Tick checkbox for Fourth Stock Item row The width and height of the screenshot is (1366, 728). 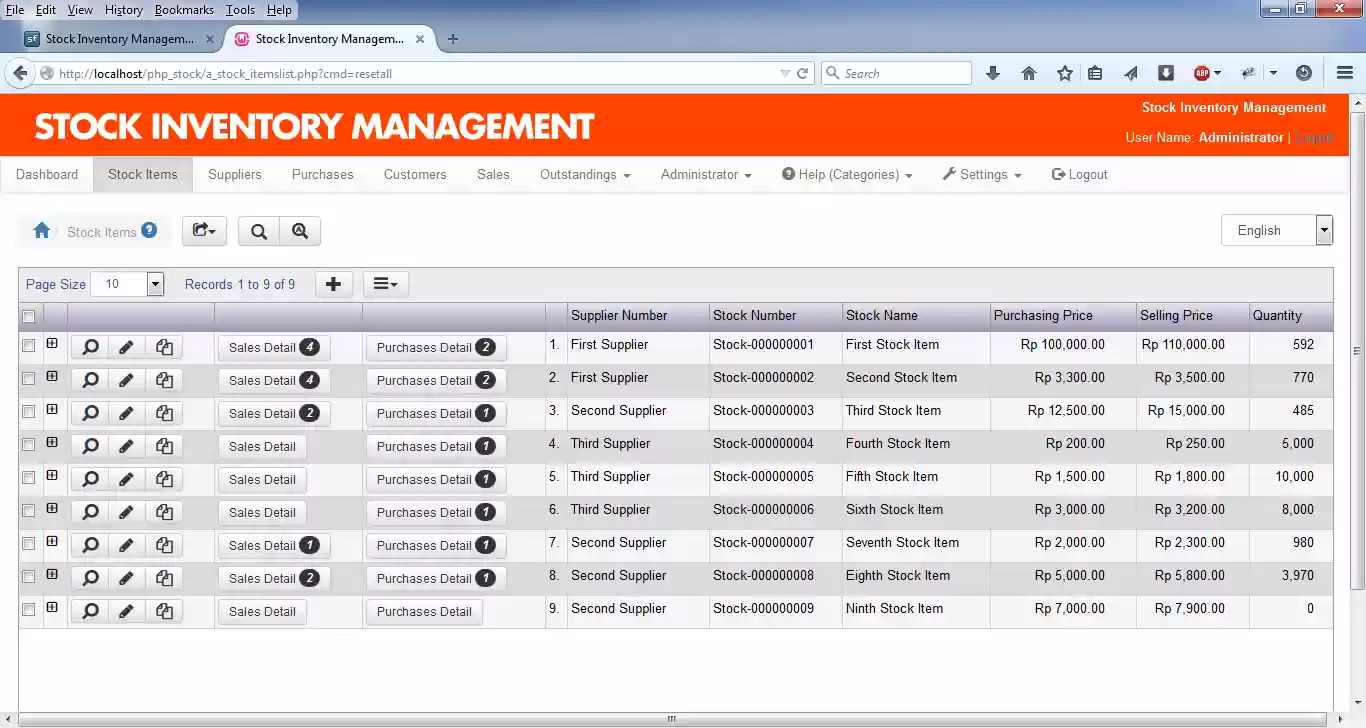pos(29,444)
